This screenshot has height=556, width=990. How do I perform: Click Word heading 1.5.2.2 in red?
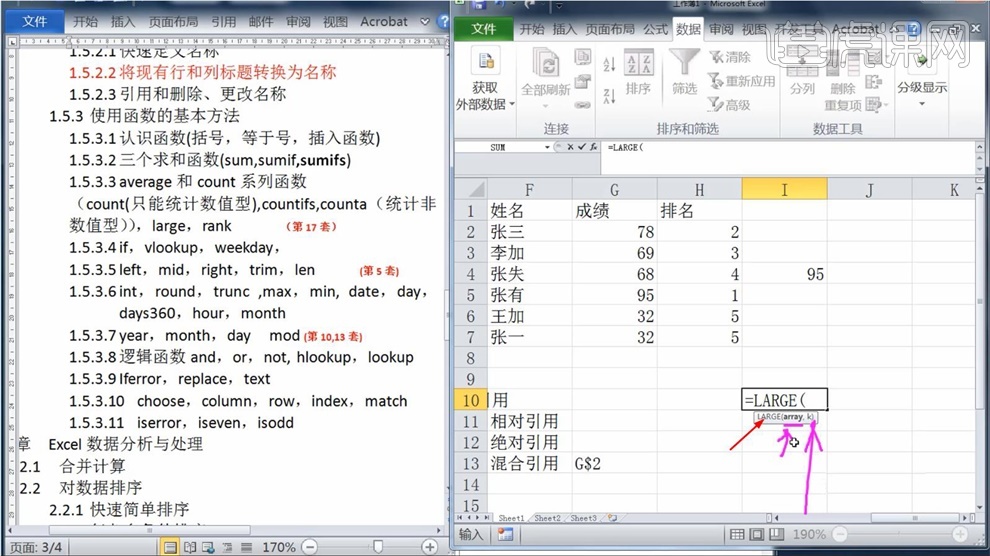203,72
